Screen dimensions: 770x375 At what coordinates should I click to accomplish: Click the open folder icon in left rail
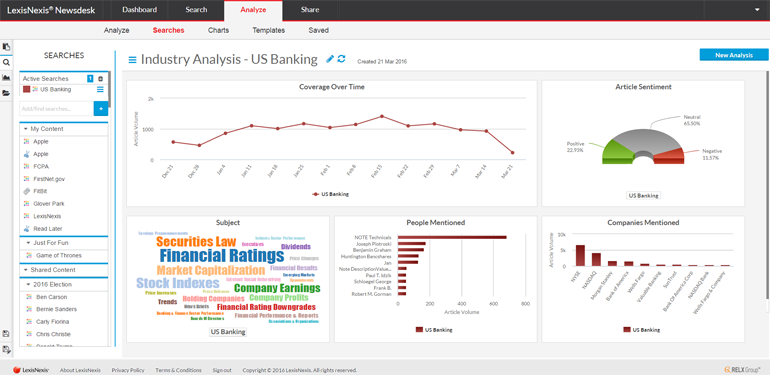tap(6, 93)
